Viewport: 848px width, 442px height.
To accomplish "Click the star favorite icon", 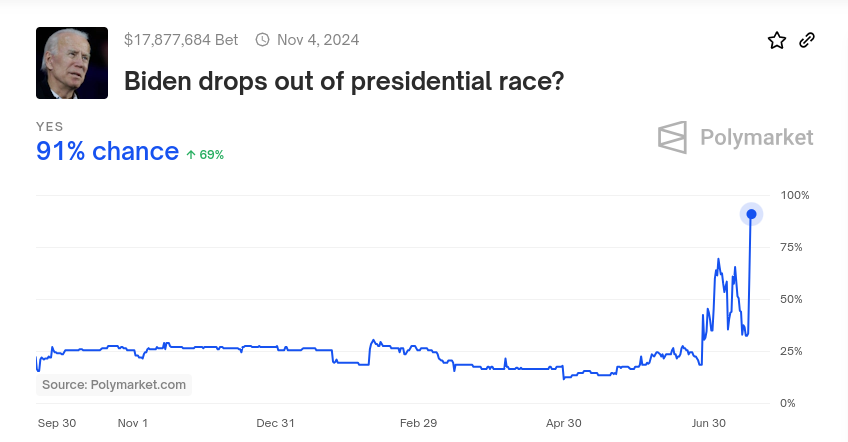I will [x=777, y=40].
